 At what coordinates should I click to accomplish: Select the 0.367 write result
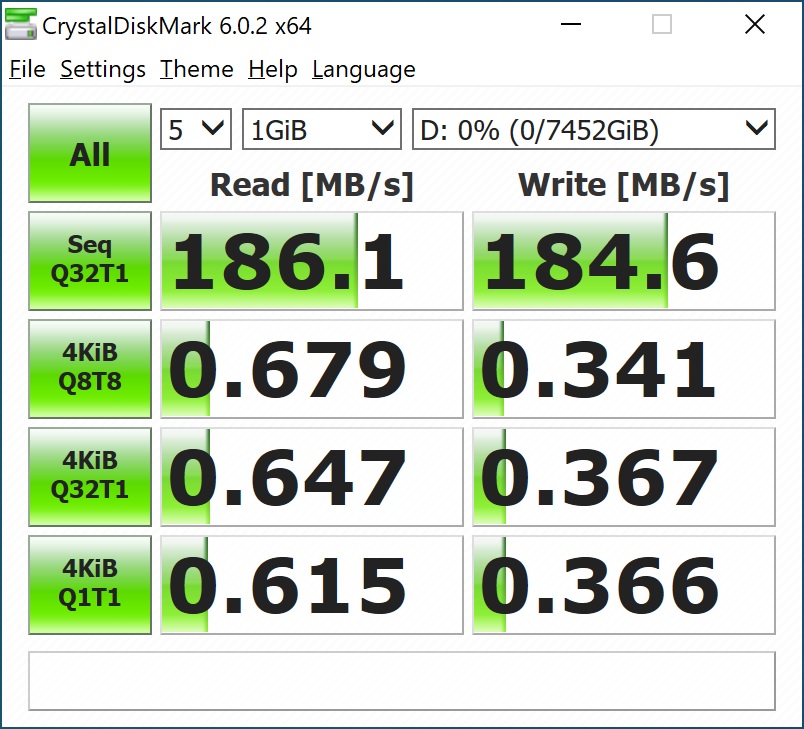click(624, 477)
